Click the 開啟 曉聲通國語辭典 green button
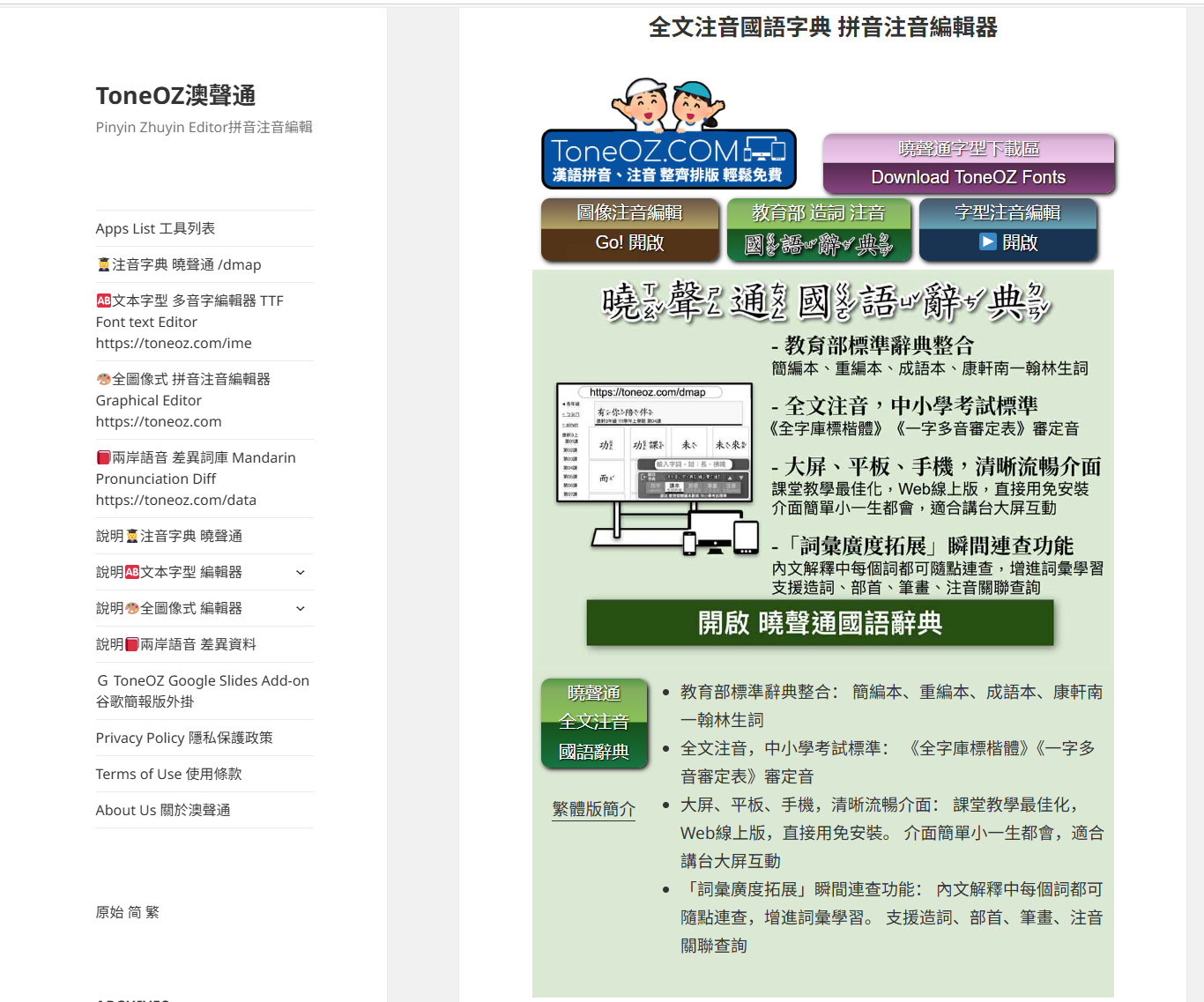 820,623
